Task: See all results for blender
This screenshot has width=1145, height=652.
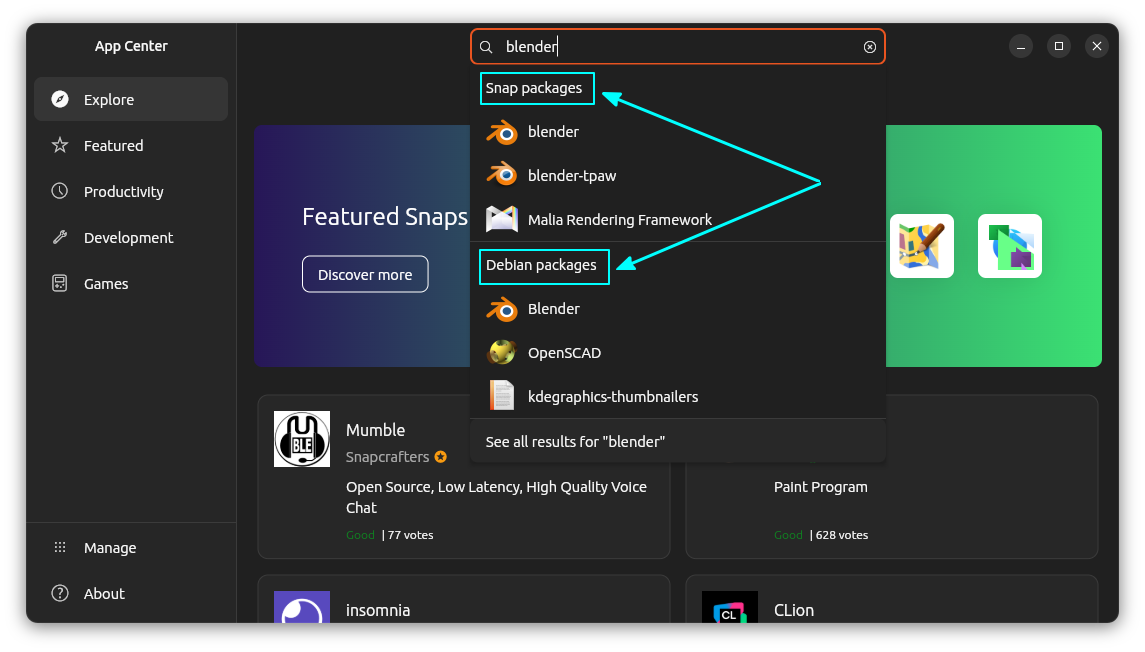Action: click(x=573, y=440)
